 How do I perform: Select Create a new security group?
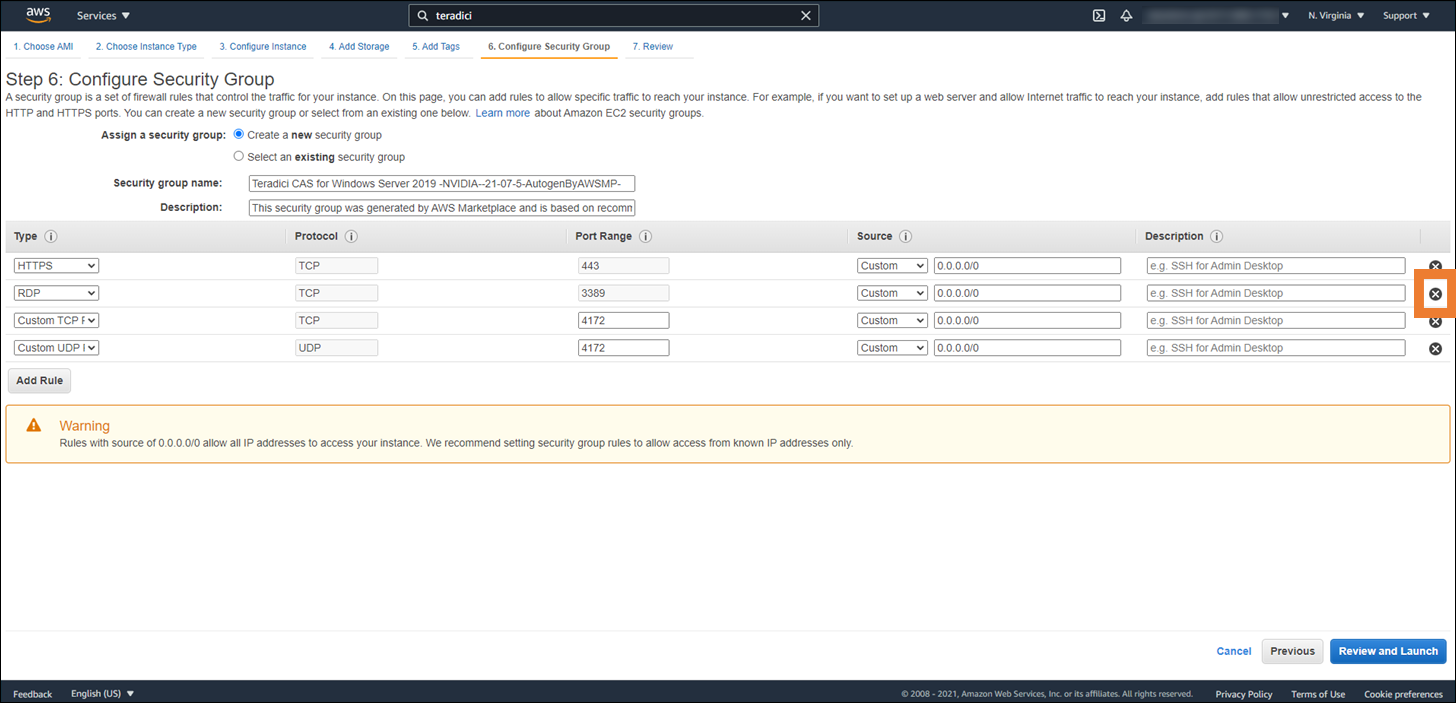coord(238,134)
